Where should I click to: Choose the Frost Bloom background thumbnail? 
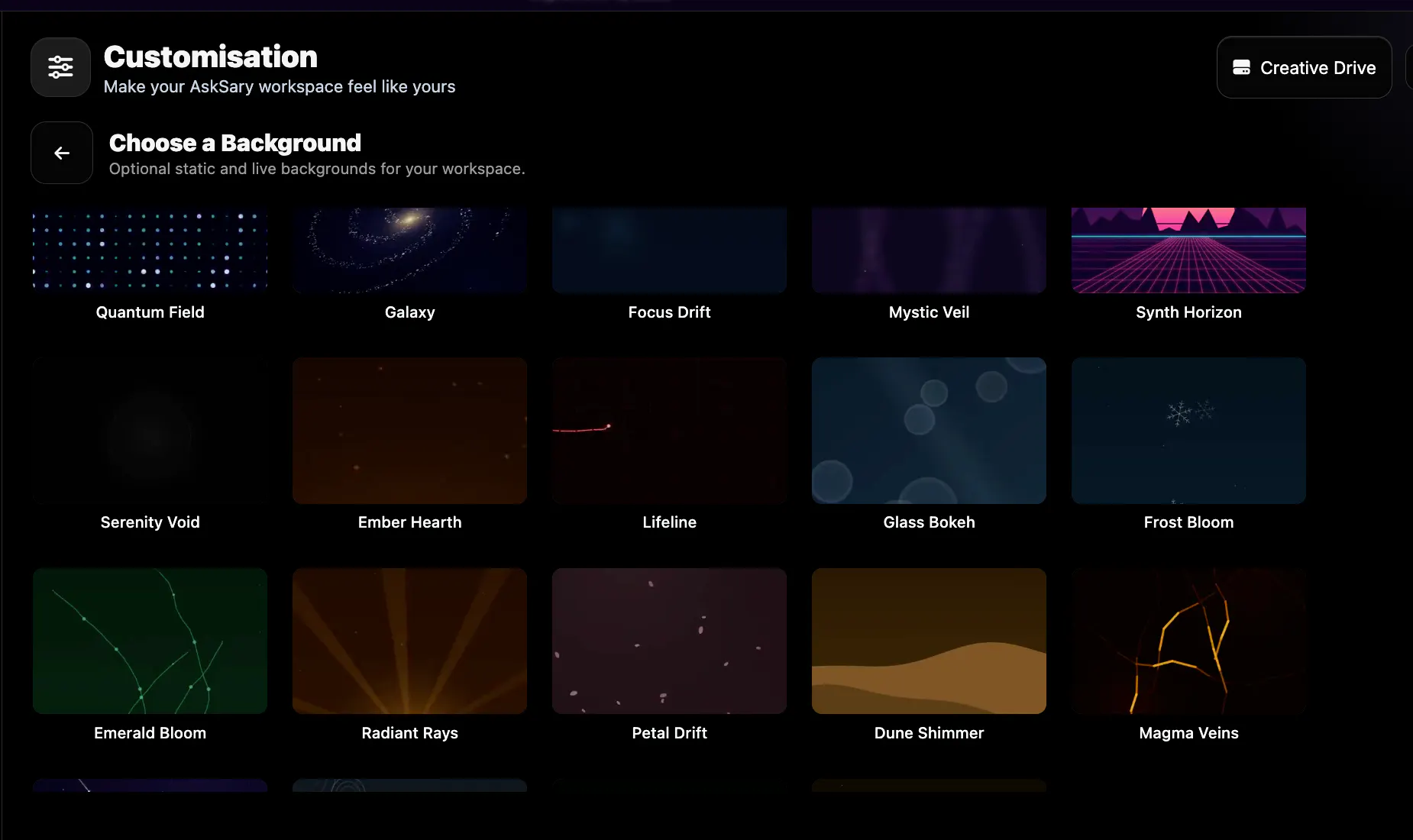[1189, 431]
